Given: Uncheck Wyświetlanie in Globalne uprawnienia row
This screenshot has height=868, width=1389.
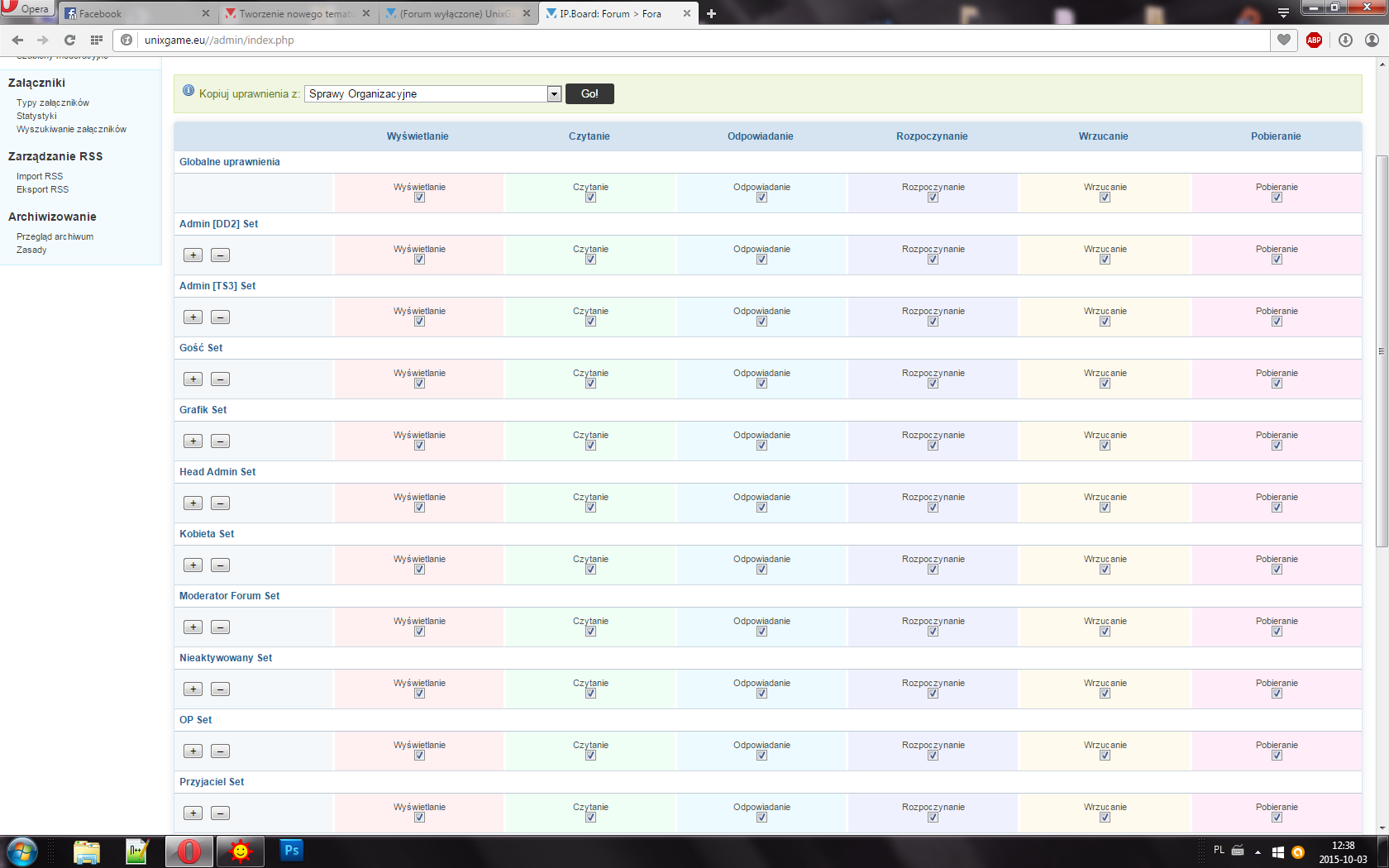Looking at the screenshot, I should pyautogui.click(x=419, y=198).
